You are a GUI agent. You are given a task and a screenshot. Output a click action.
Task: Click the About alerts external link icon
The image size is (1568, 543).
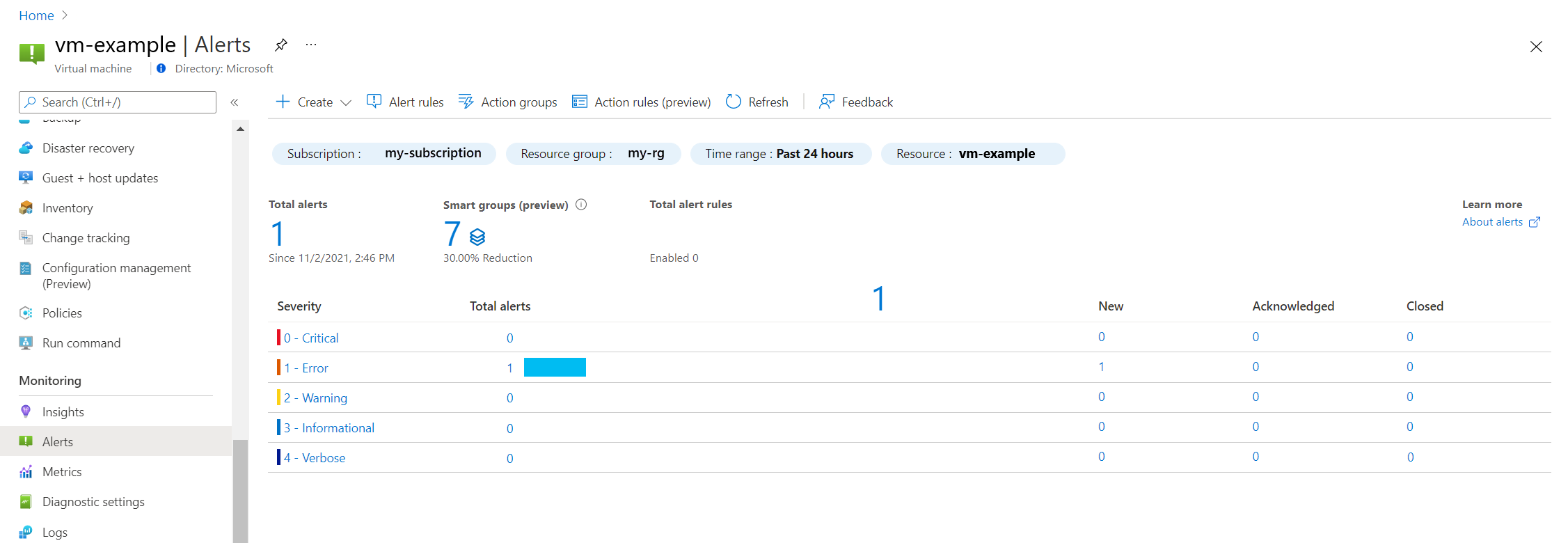pyautogui.click(x=1535, y=222)
